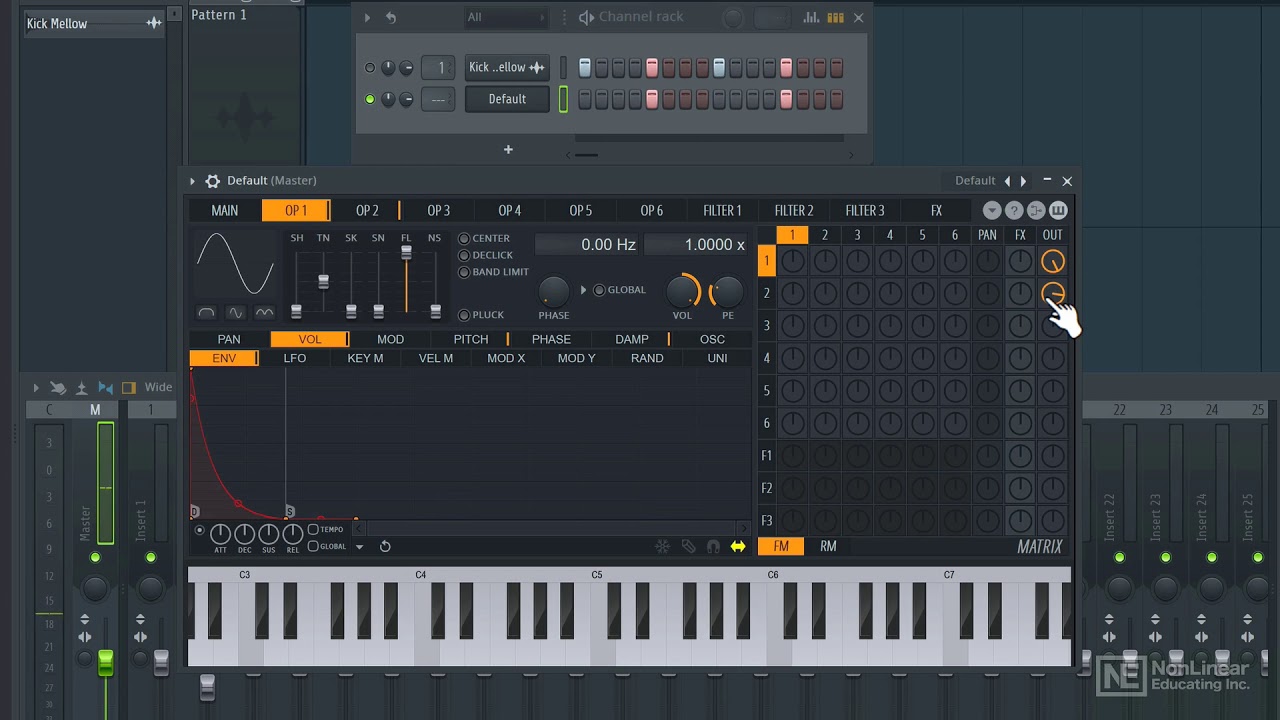
Task: Check the envelope TEMPO checkbox
Action: [x=313, y=530]
